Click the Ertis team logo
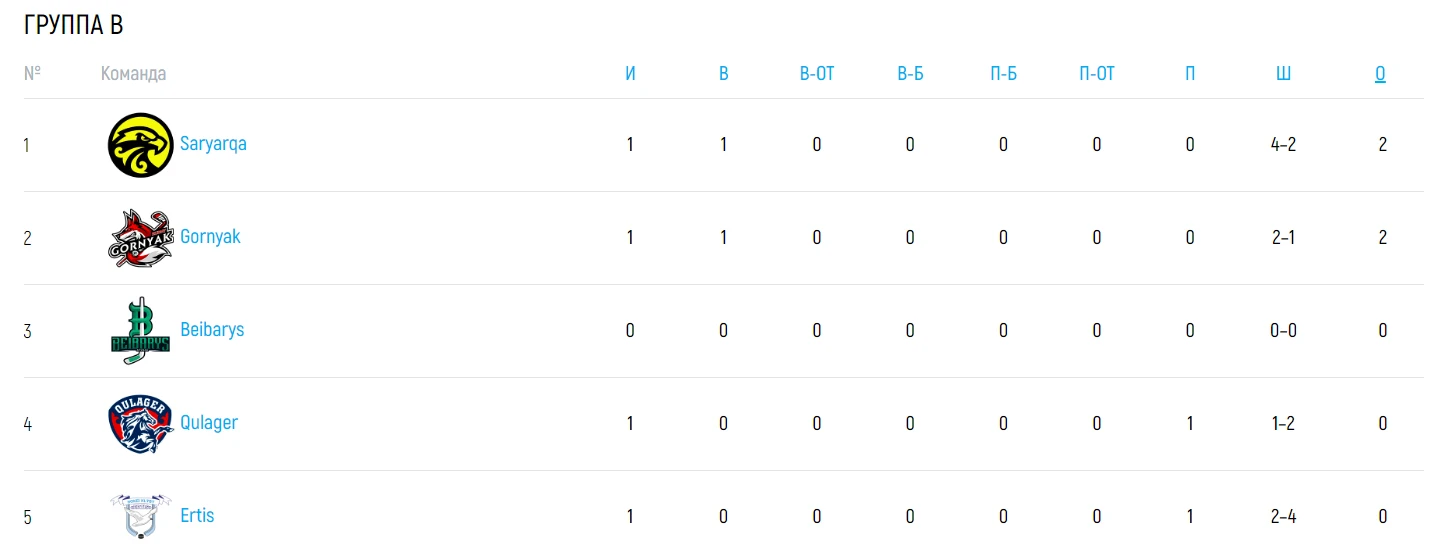1440x559 pixels. point(140,515)
